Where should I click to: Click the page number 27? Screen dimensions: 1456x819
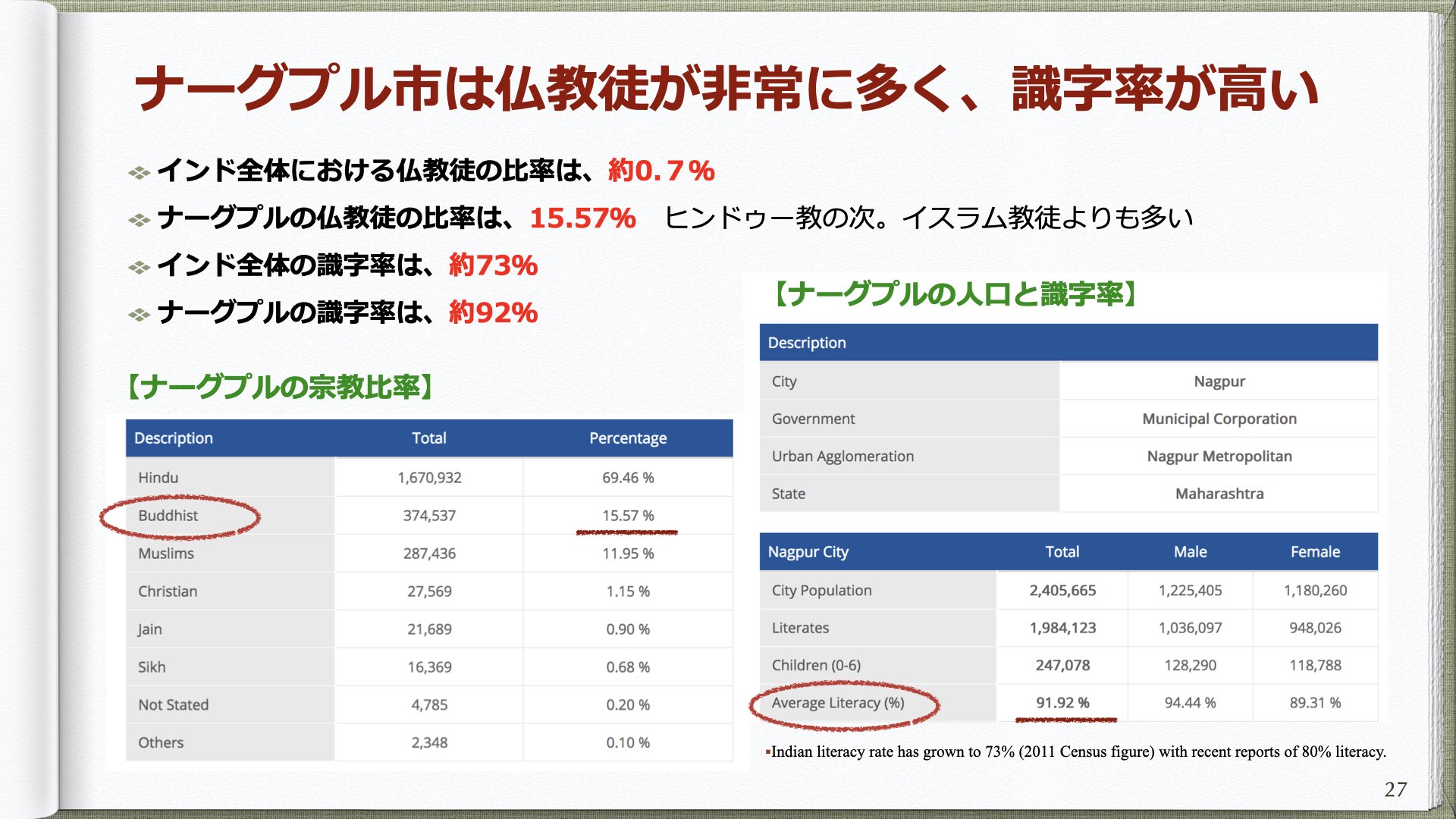1395,789
